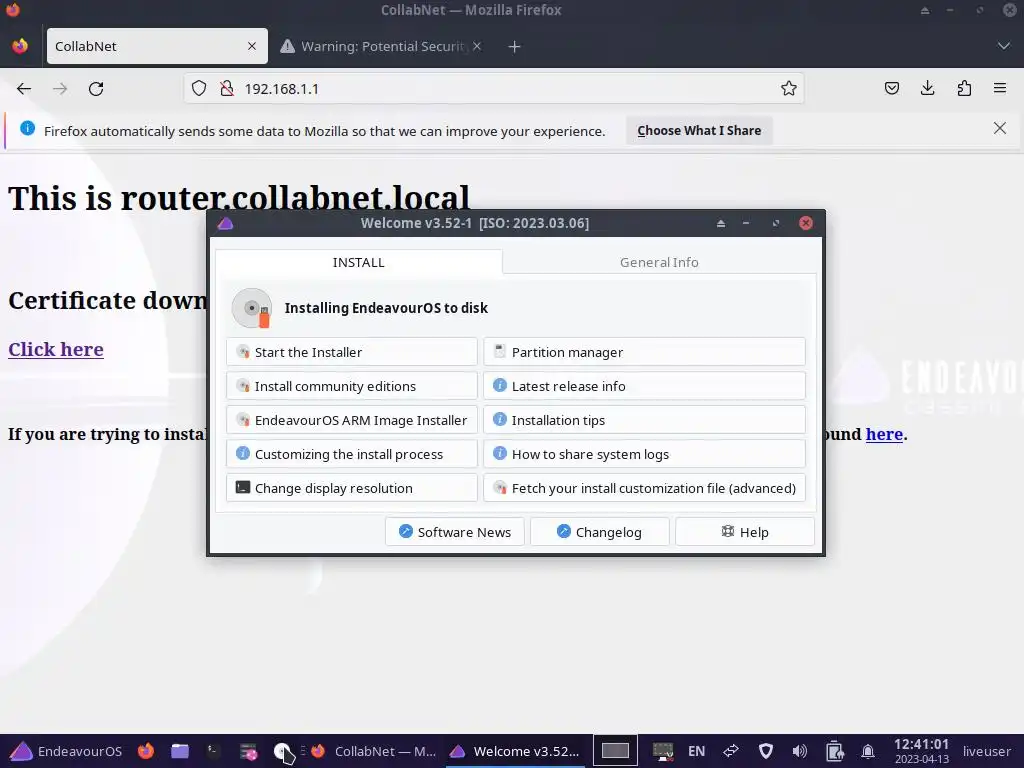This screenshot has width=1024, height=768.
Task: Click the EN keyboard layout indicator
Action: tap(697, 751)
